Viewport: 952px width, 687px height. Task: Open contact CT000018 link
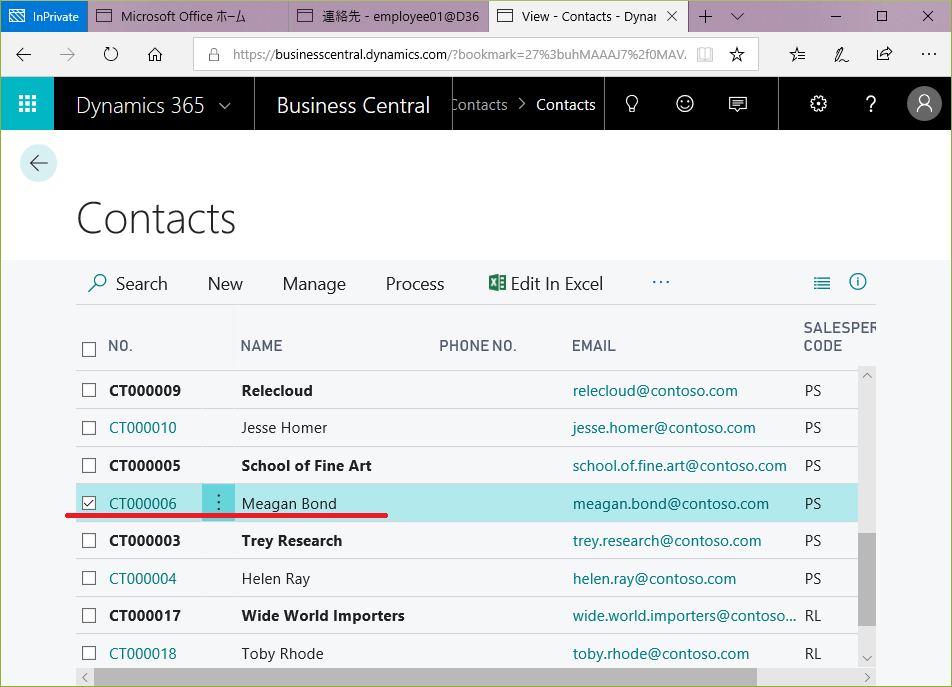[143, 654]
